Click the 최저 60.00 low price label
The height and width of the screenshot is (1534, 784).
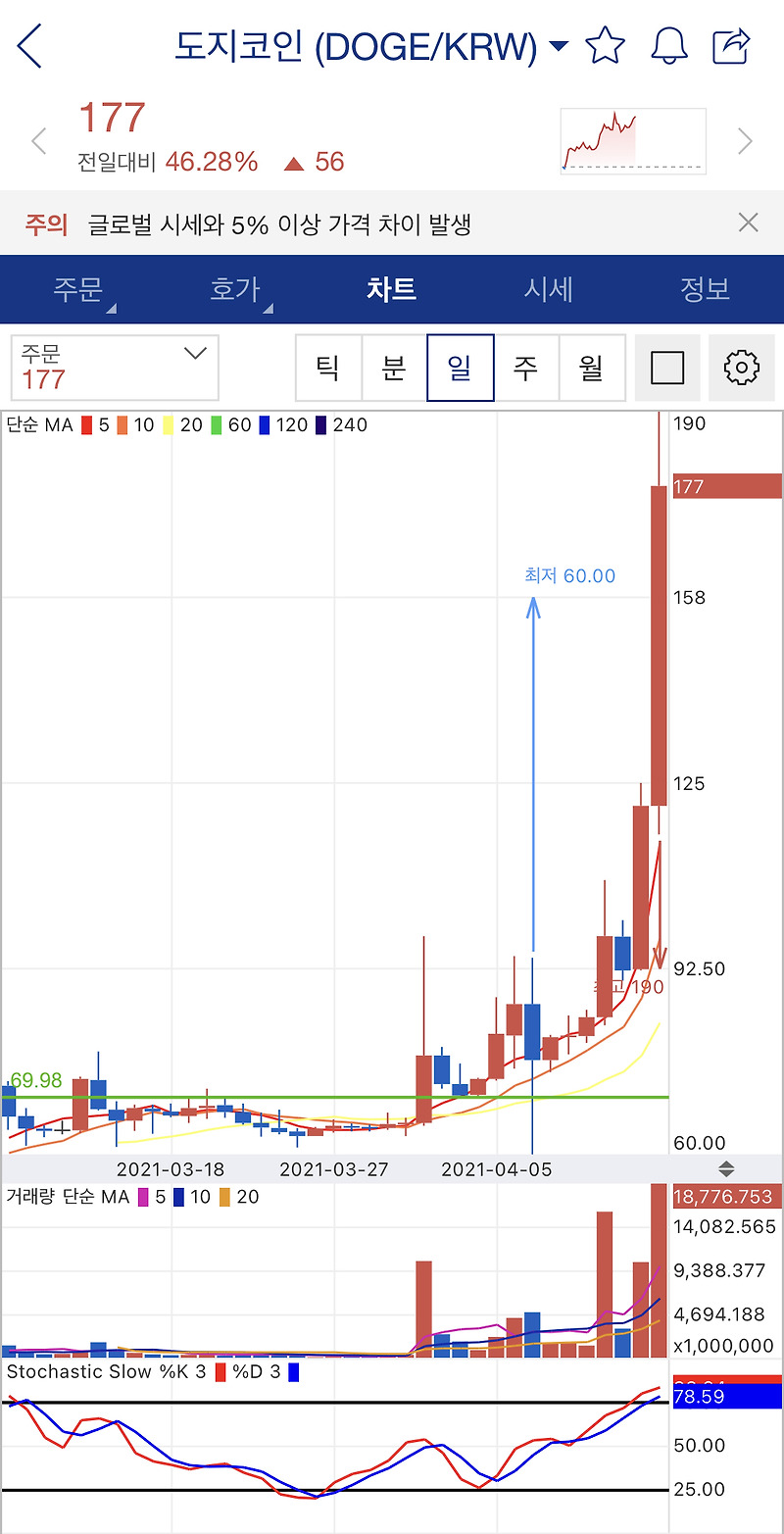(x=570, y=575)
